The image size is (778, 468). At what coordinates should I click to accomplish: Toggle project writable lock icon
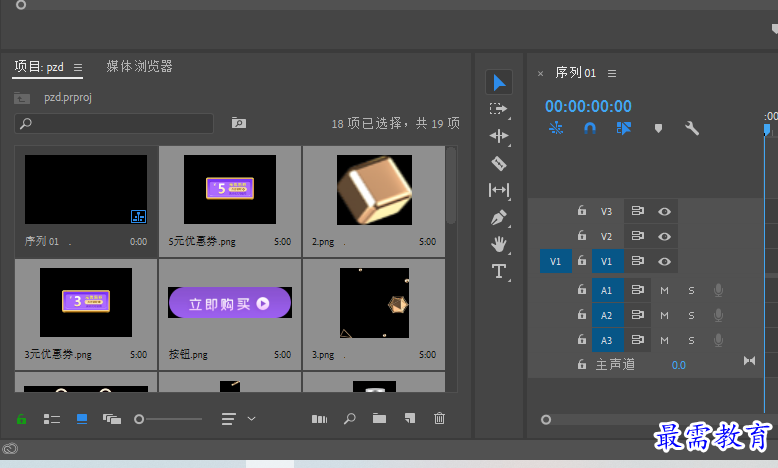tap(21, 419)
